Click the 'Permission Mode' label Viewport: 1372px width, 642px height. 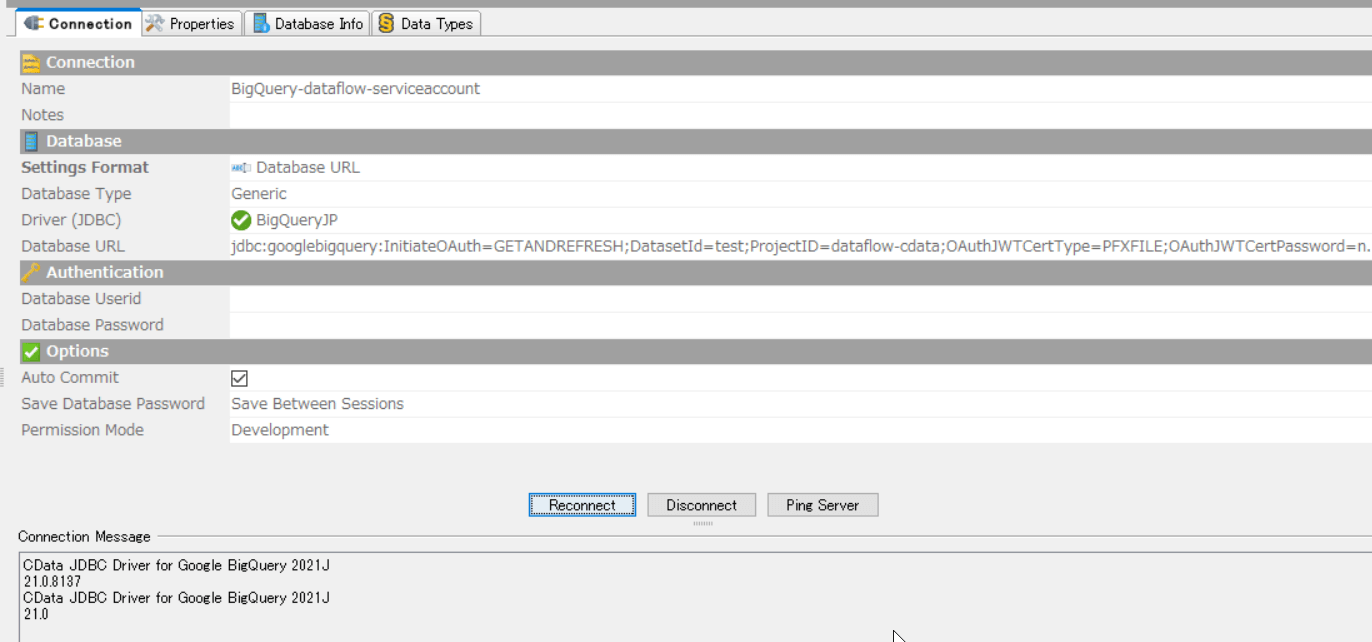tap(83, 430)
